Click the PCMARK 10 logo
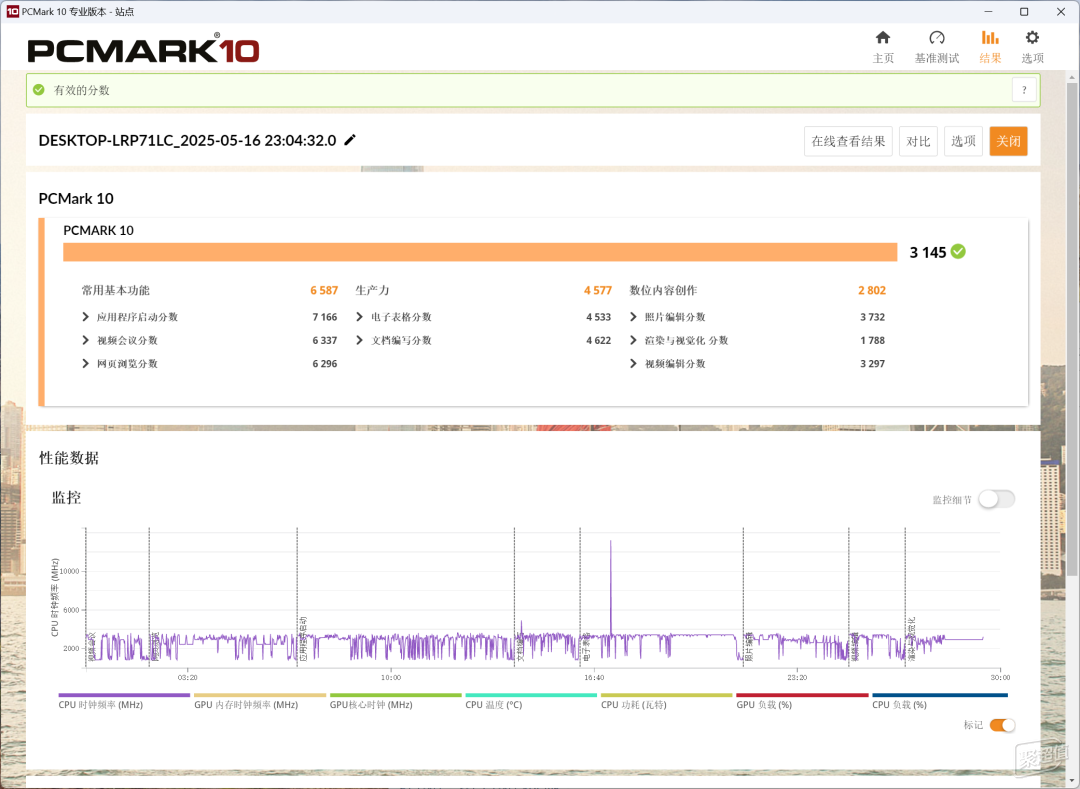1080x789 pixels. coord(143,50)
